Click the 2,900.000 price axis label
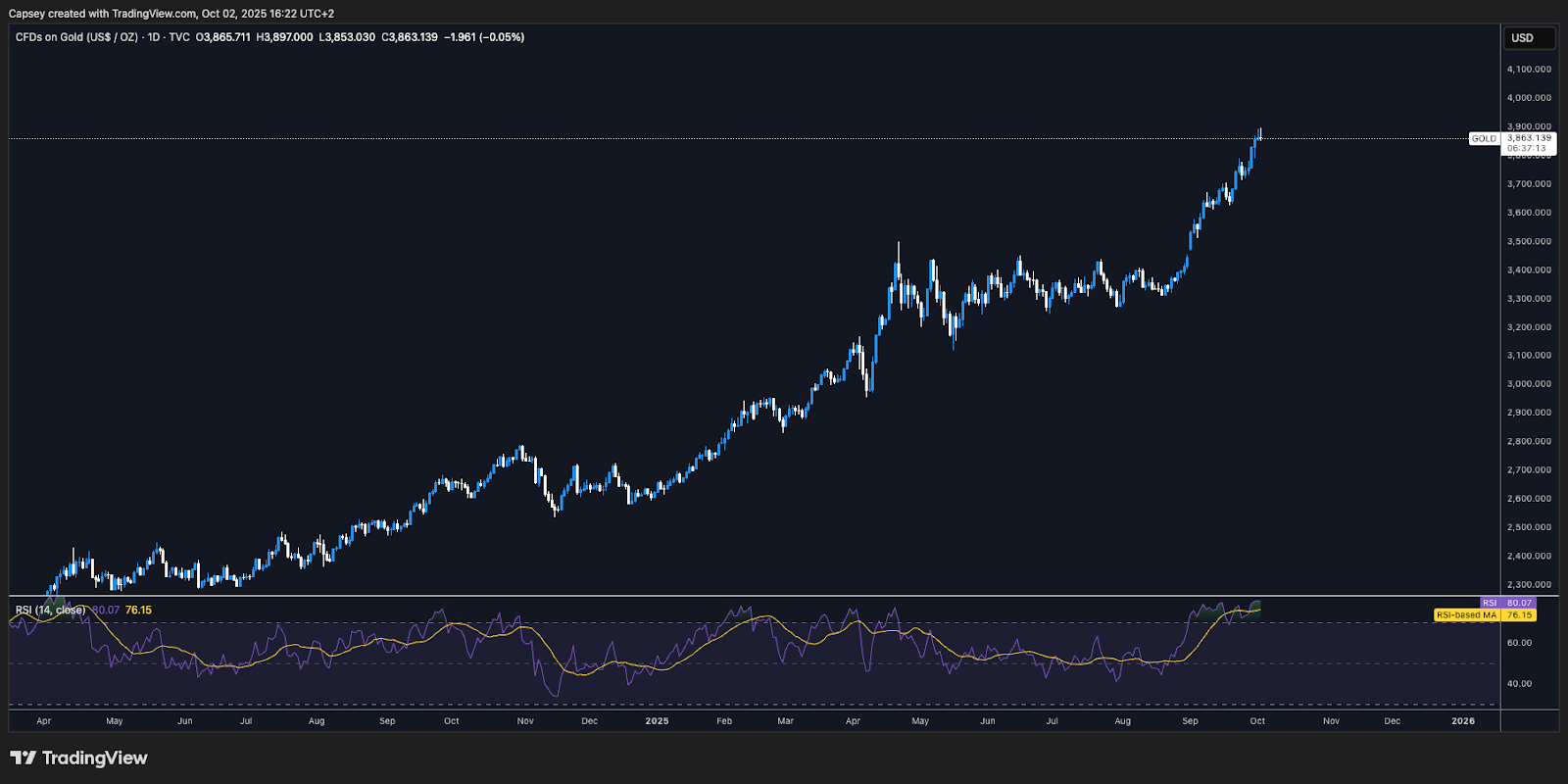 click(x=1529, y=412)
